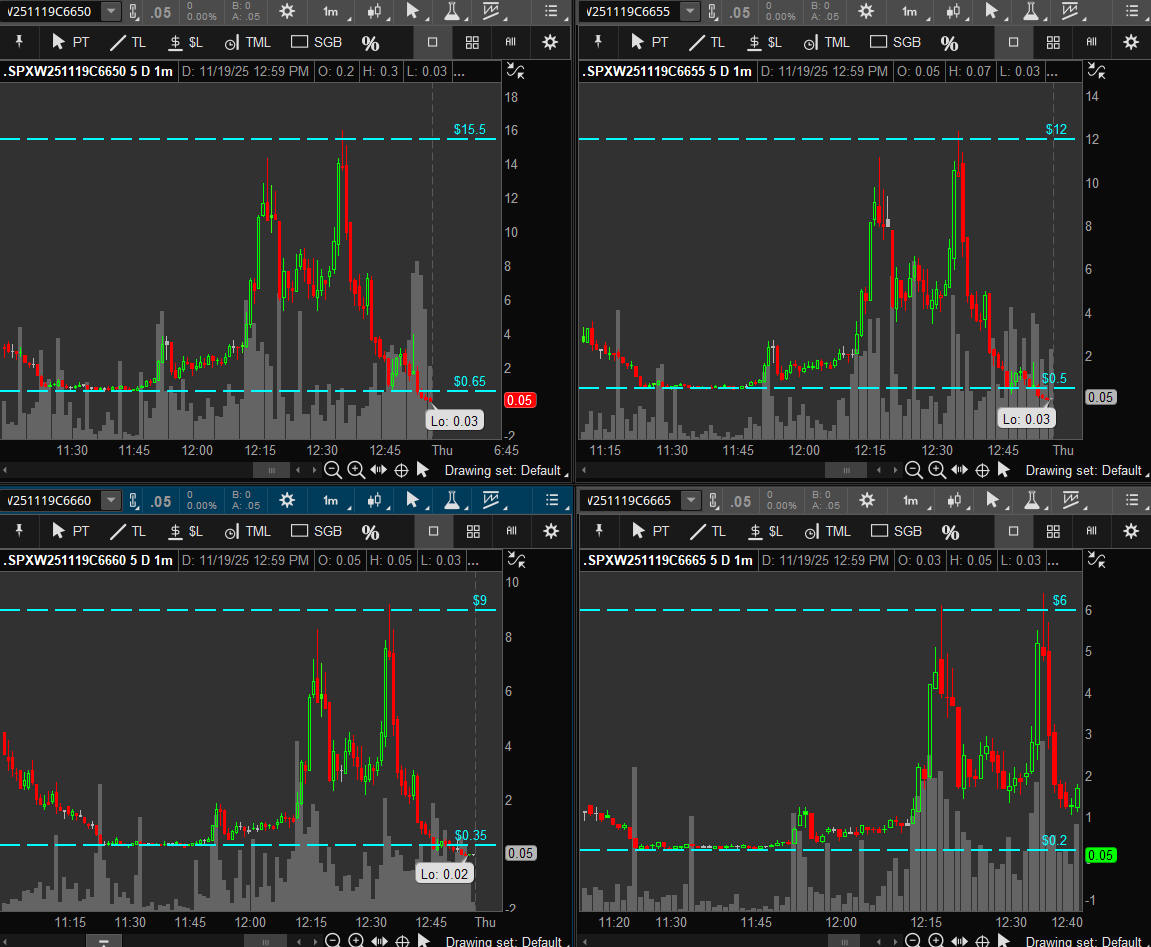Click the Rectangle (SGB) button in C6665 chart
The height and width of the screenshot is (947, 1151).
[x=895, y=531]
